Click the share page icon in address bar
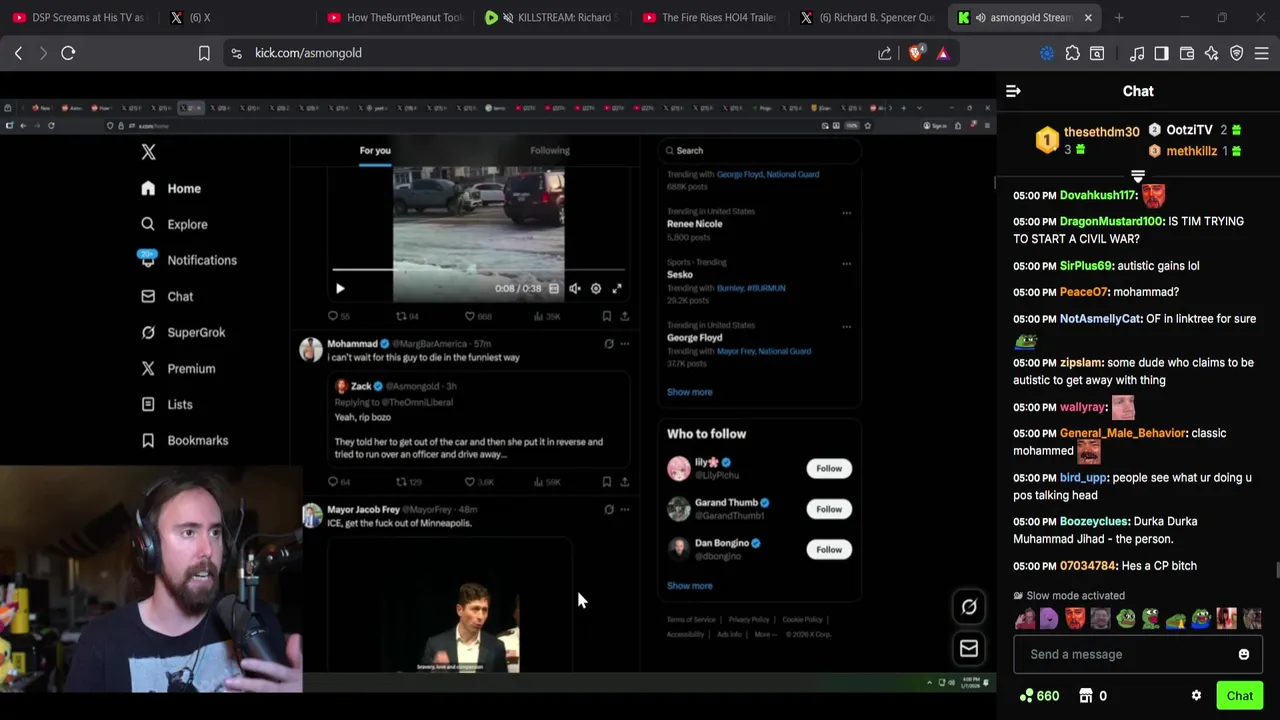Viewport: 1280px width, 720px height. [885, 53]
